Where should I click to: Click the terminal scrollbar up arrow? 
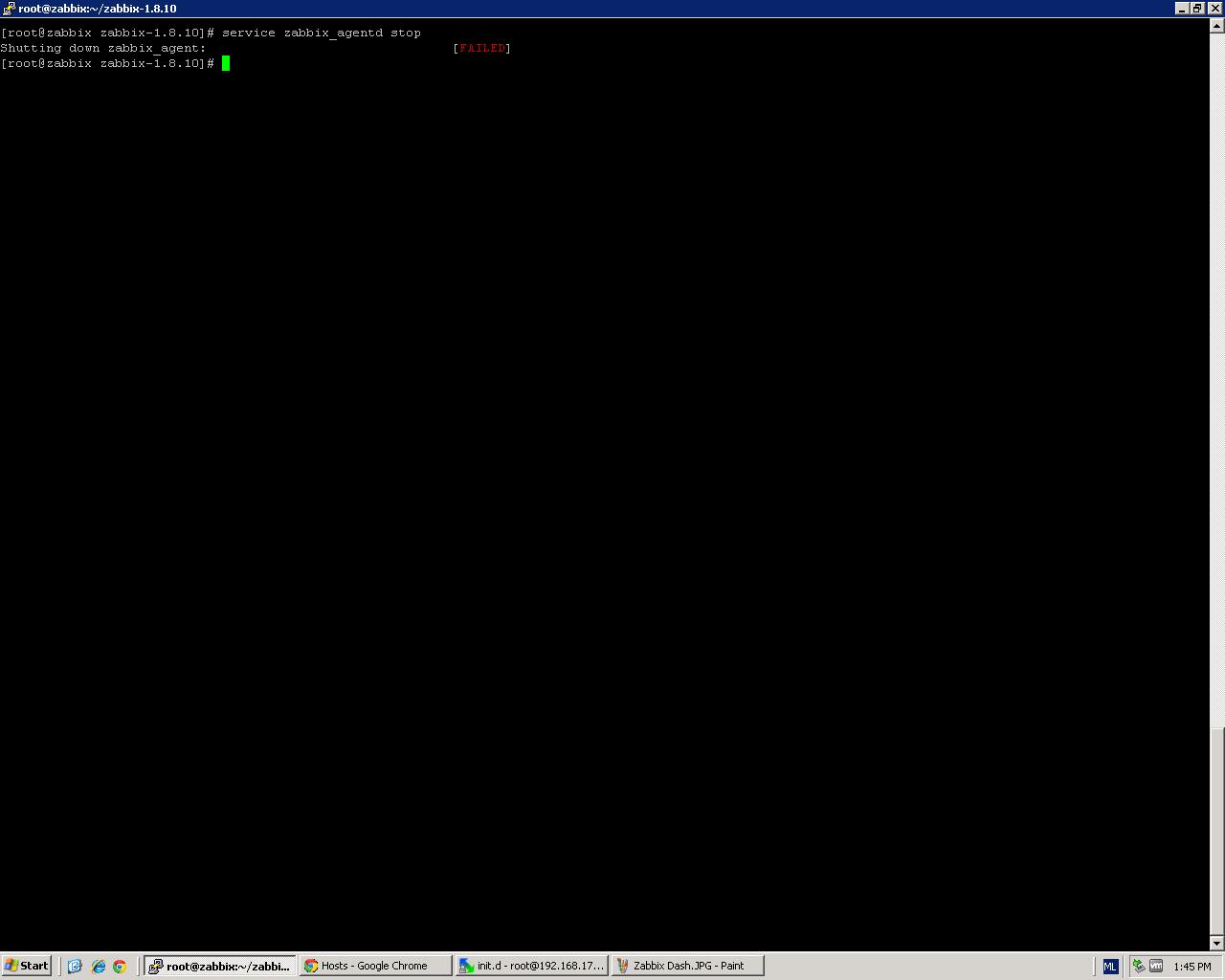[1217, 26]
